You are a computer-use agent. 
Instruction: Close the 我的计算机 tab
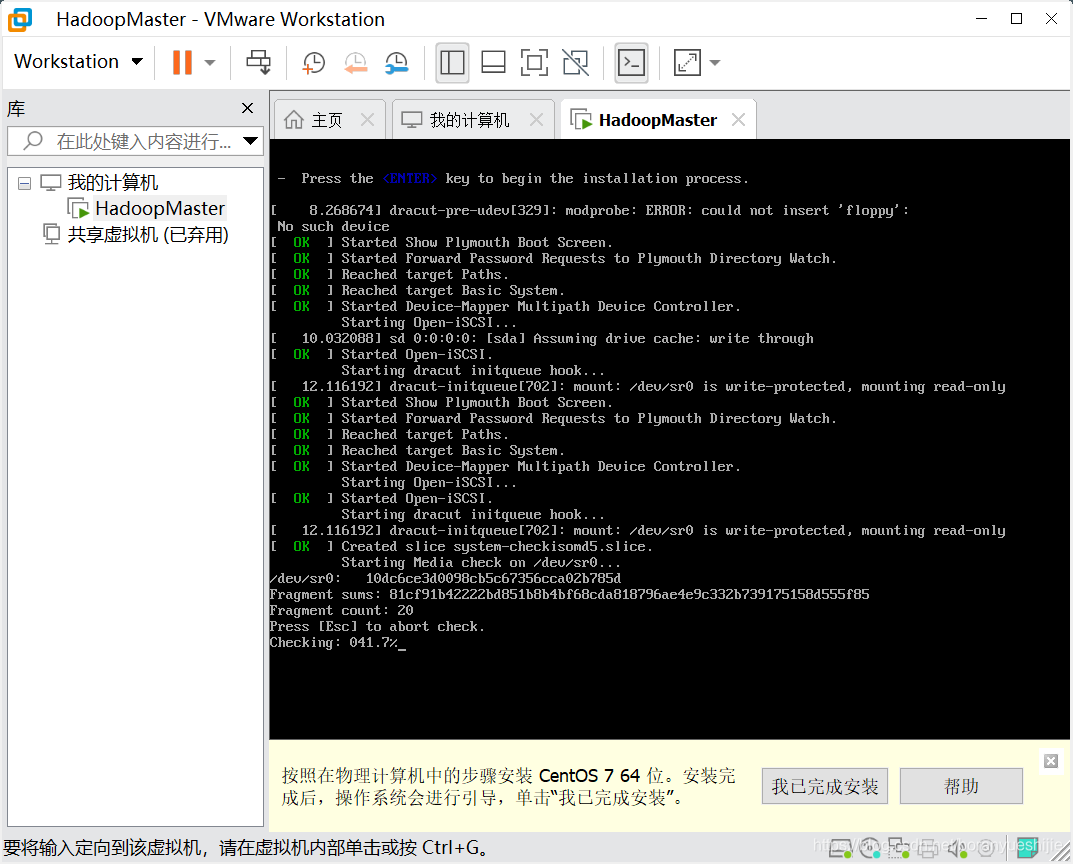536,120
